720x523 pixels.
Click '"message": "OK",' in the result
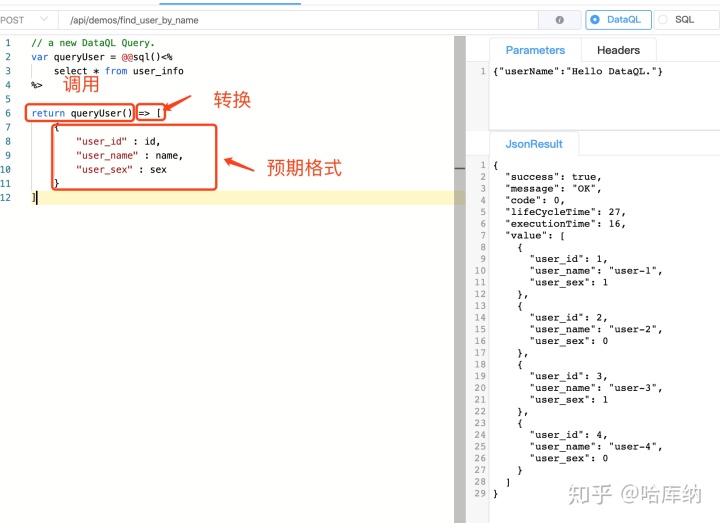pyautogui.click(x=553, y=189)
